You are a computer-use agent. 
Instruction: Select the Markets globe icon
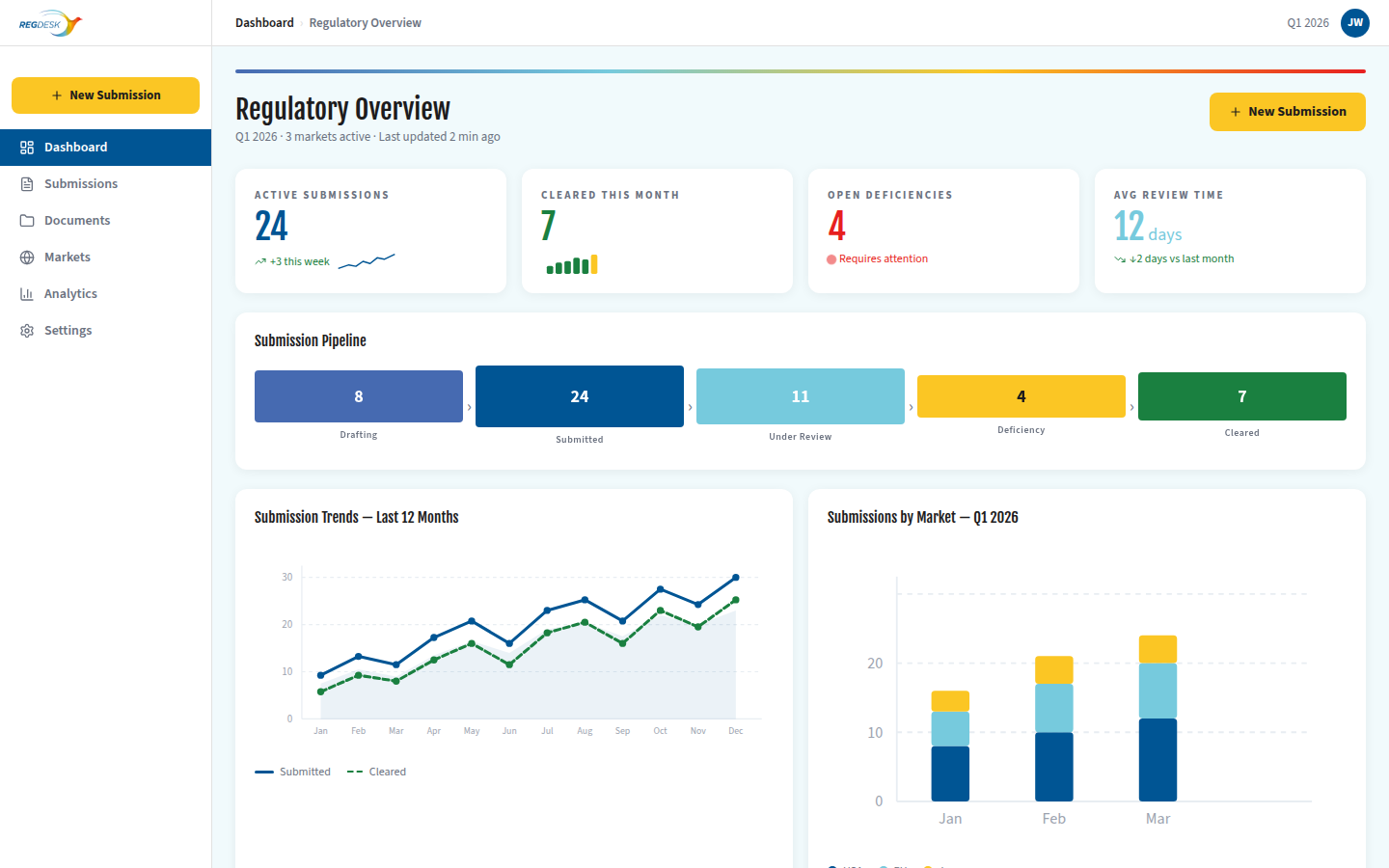(x=27, y=257)
